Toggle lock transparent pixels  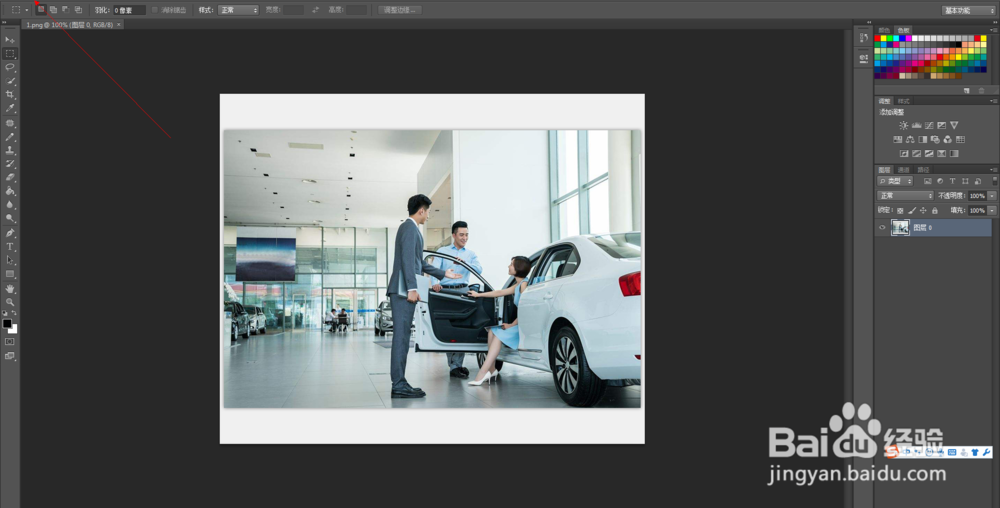pos(900,210)
